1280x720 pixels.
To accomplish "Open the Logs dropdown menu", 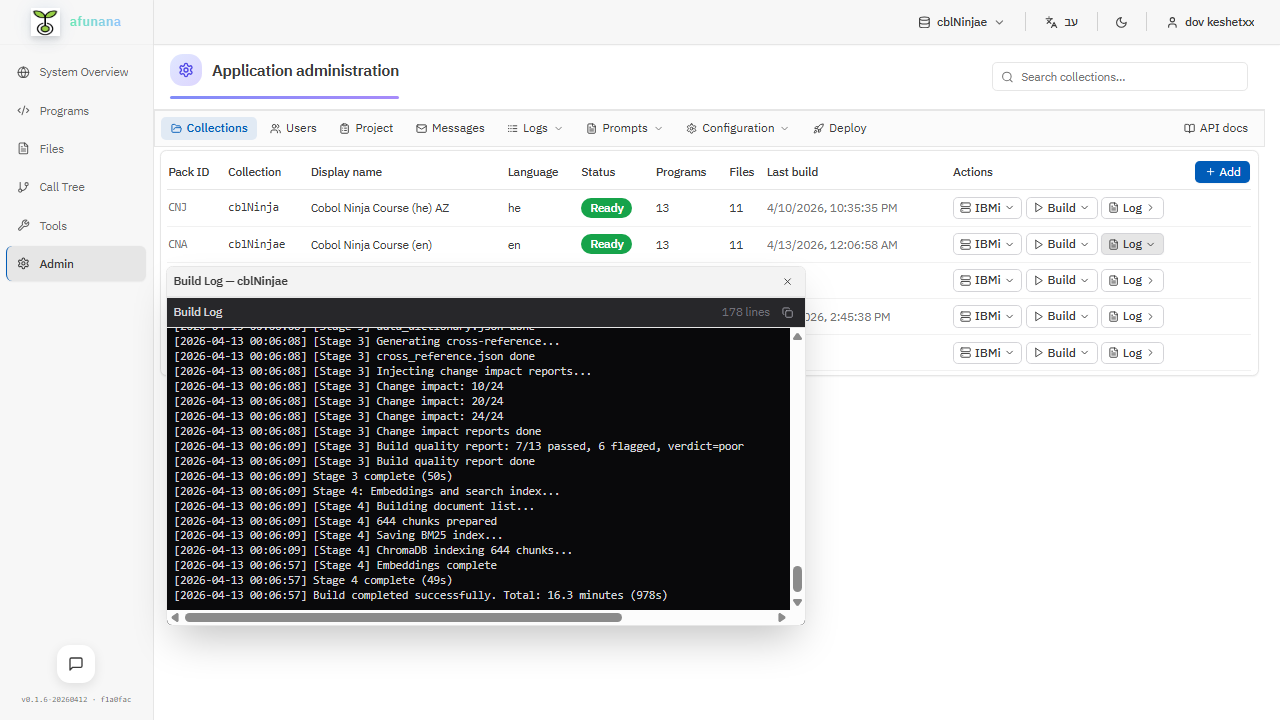I will (534, 128).
